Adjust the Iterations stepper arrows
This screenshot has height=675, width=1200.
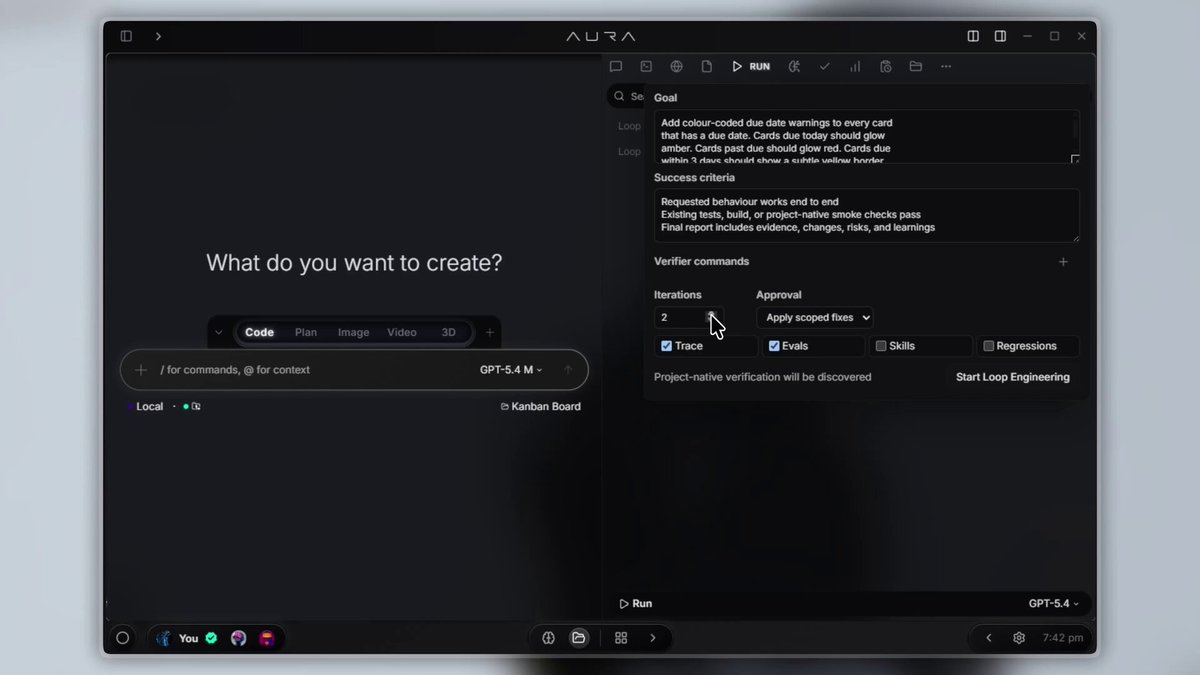tap(712, 317)
